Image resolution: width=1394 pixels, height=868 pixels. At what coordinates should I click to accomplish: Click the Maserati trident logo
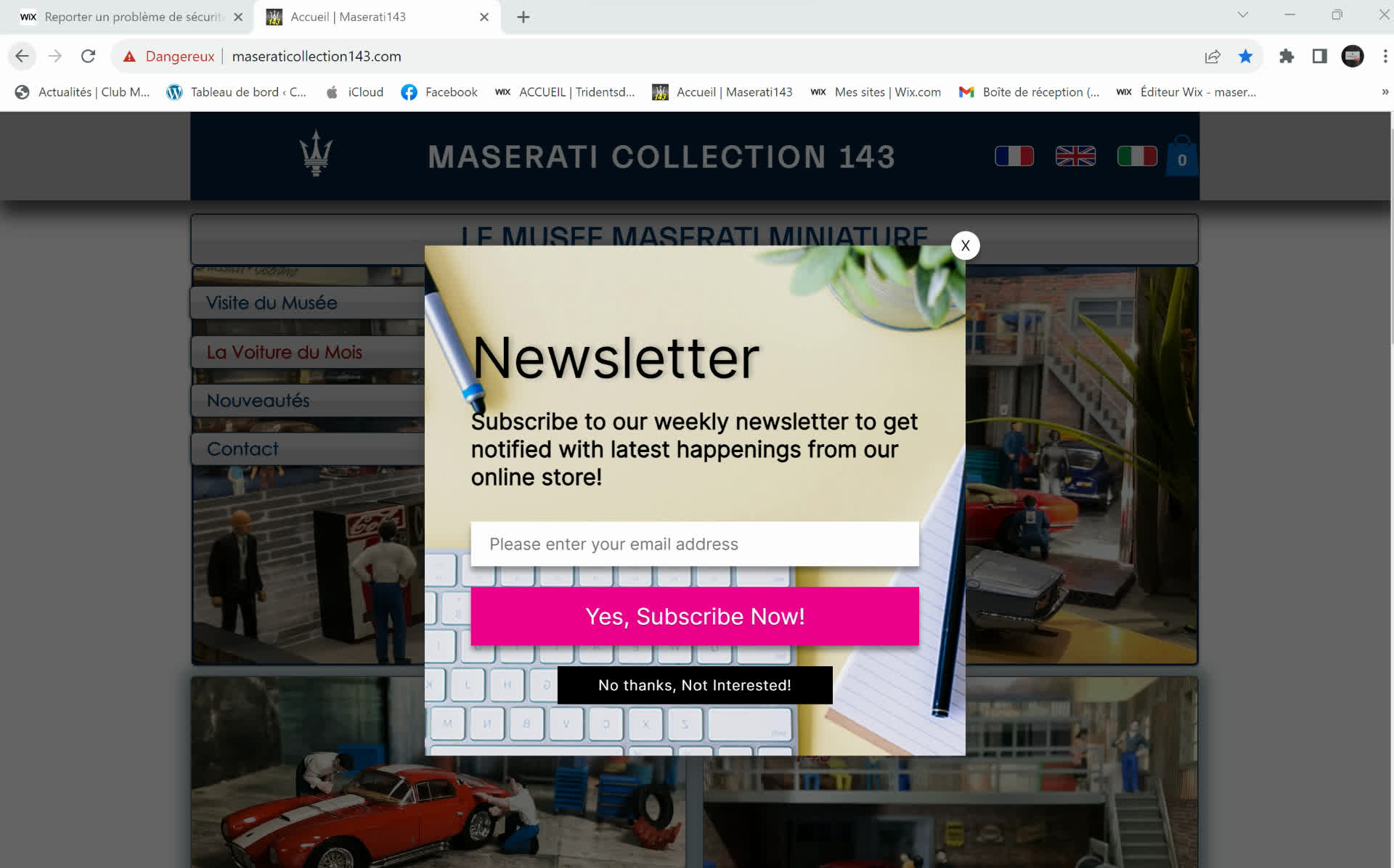316,154
